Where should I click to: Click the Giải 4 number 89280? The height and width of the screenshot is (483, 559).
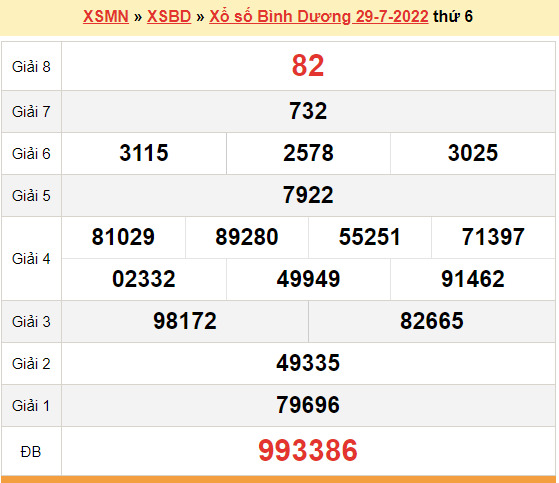click(247, 237)
